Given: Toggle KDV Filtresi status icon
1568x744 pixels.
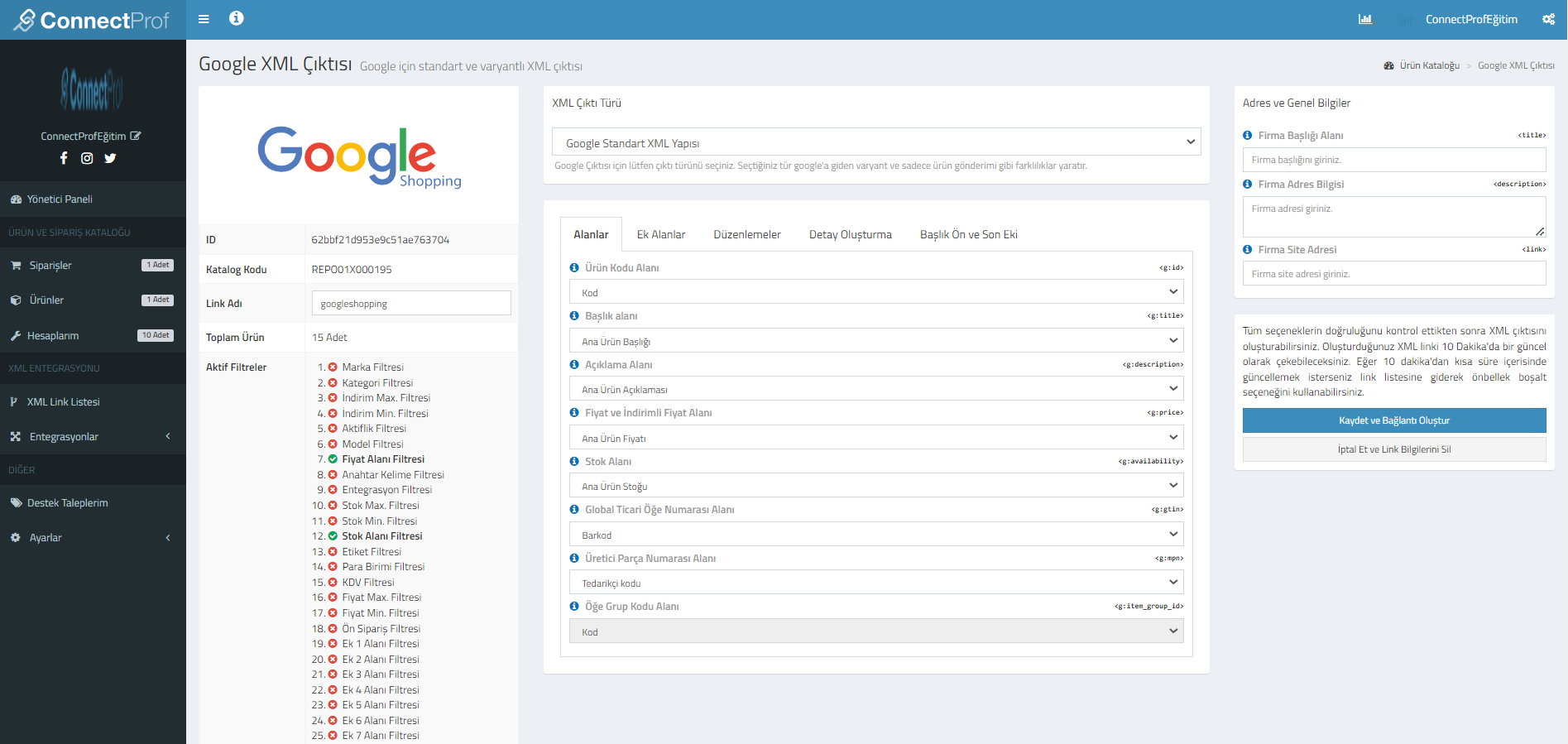Looking at the screenshot, I should (x=333, y=582).
